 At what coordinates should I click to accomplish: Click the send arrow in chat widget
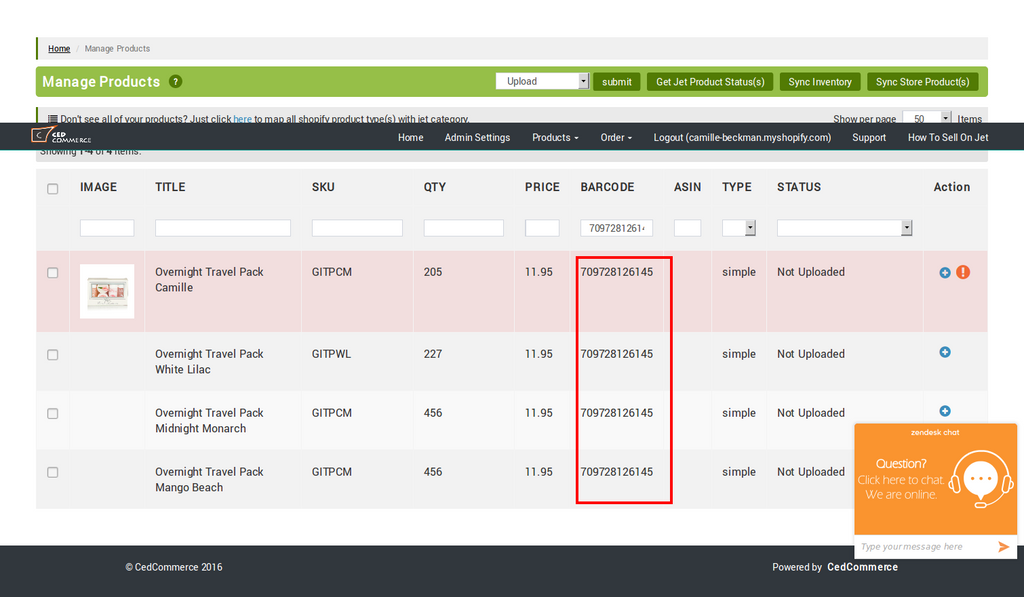(1003, 547)
